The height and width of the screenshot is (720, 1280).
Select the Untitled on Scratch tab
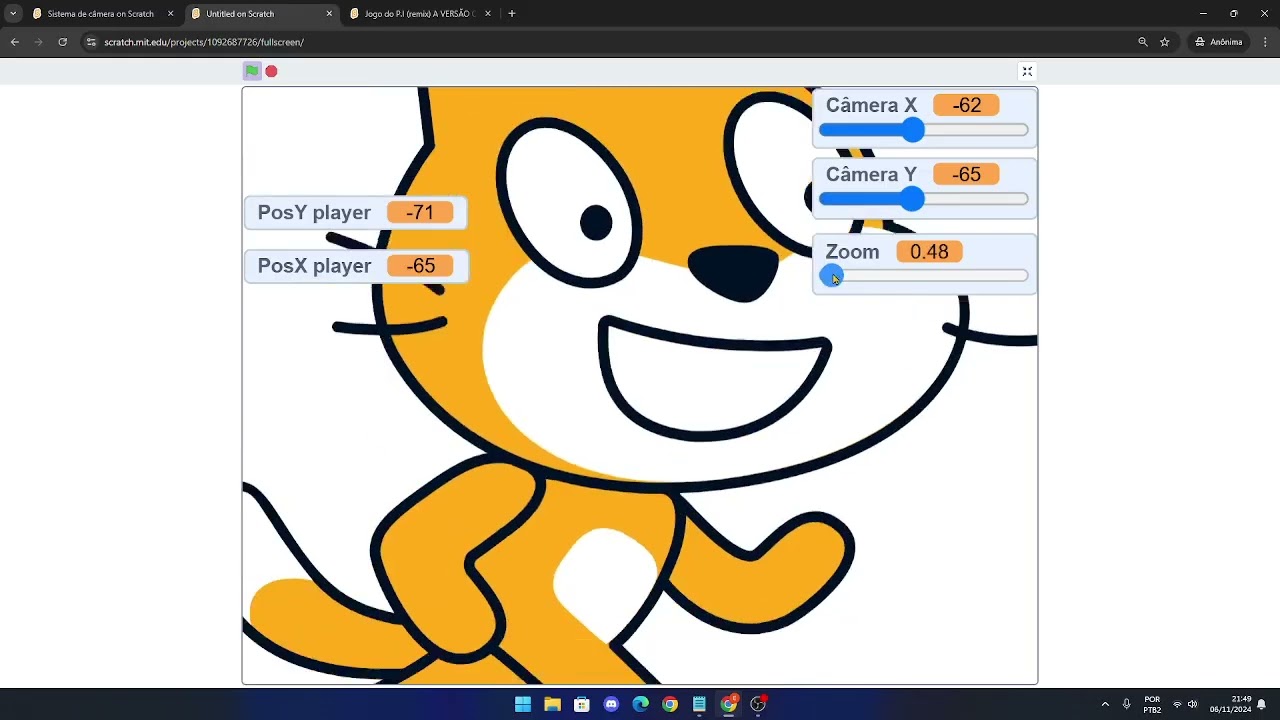262,14
